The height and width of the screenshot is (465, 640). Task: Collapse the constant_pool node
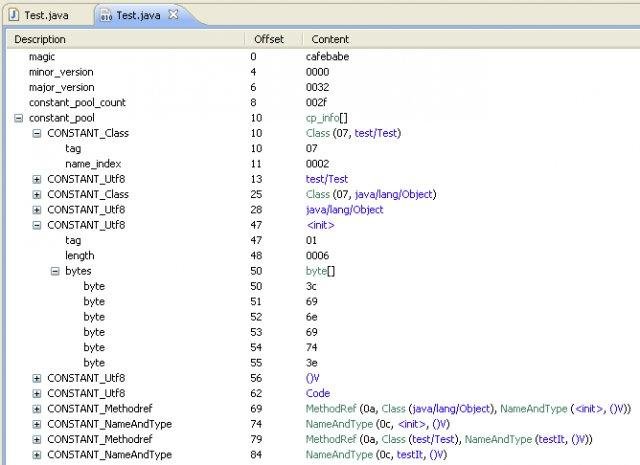click(19, 118)
